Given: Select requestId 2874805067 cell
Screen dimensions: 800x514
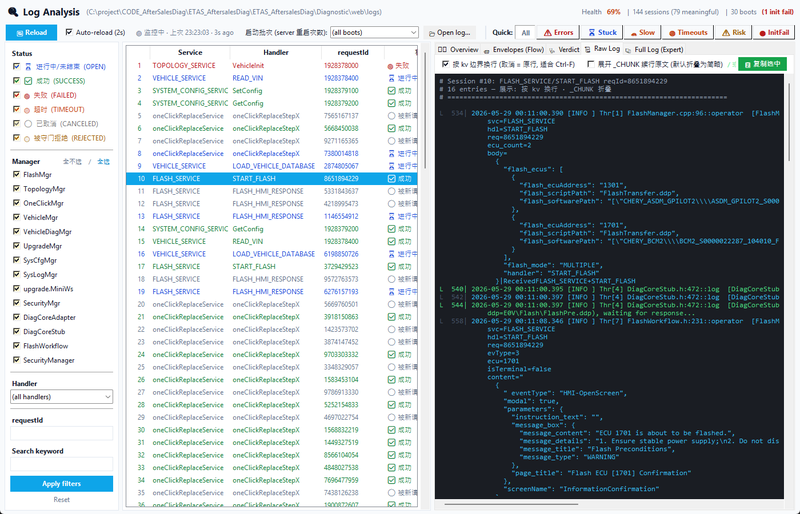Looking at the screenshot, I should [341, 166].
